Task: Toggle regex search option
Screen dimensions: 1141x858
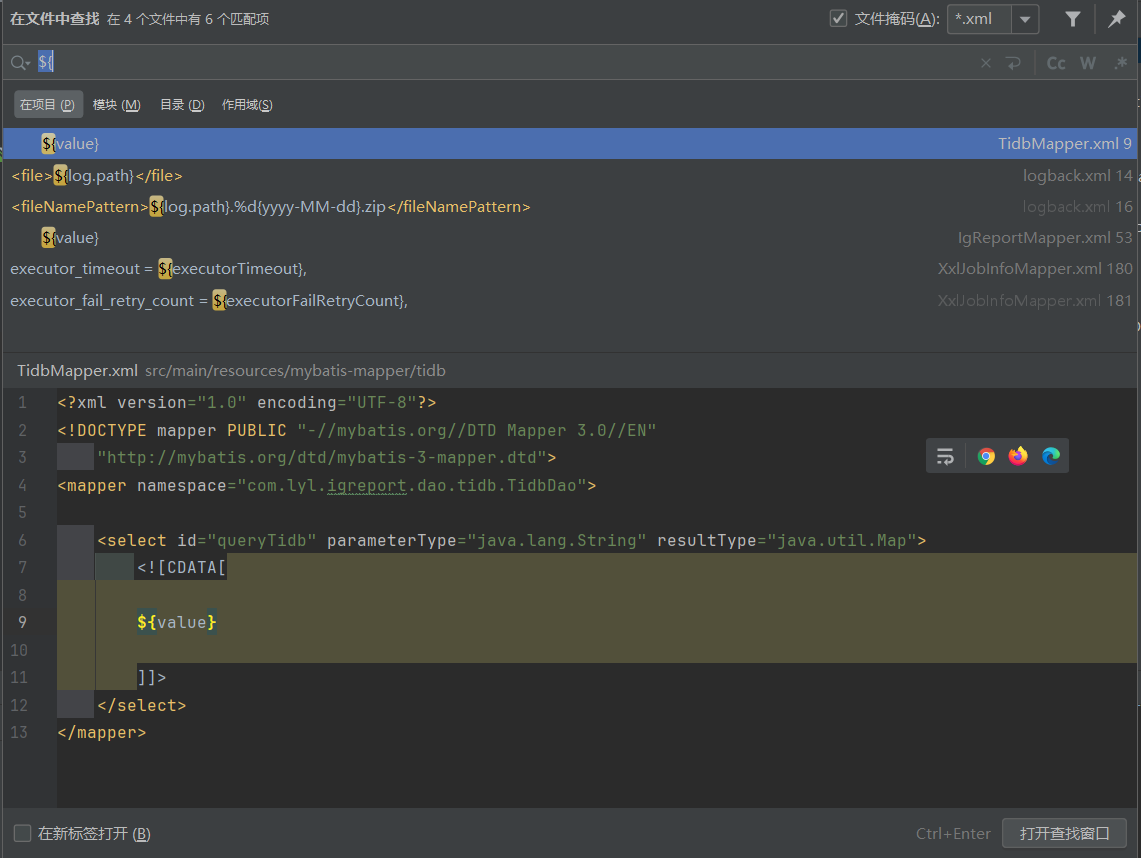Action: 1121,63
